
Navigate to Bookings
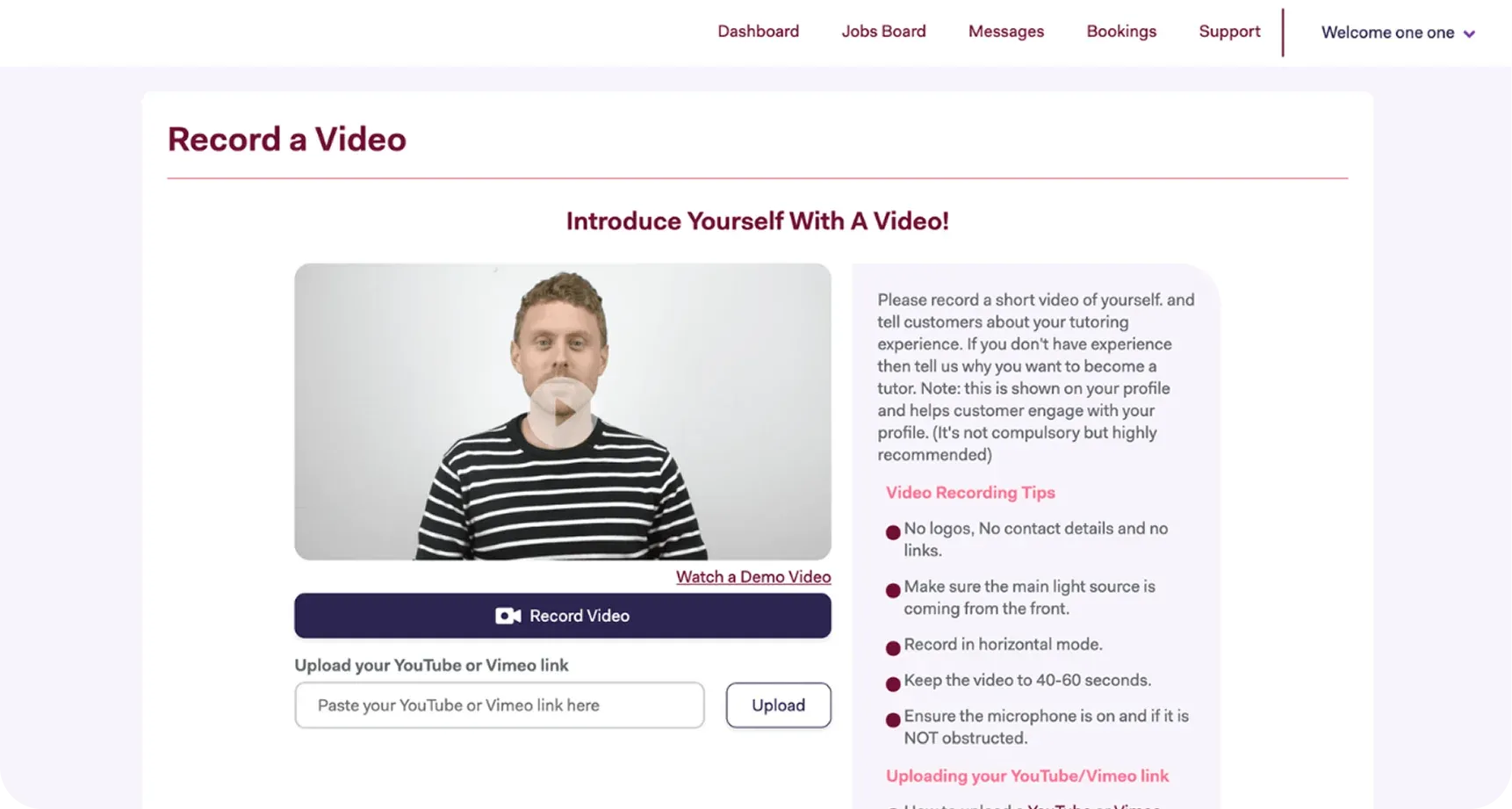(x=1121, y=32)
